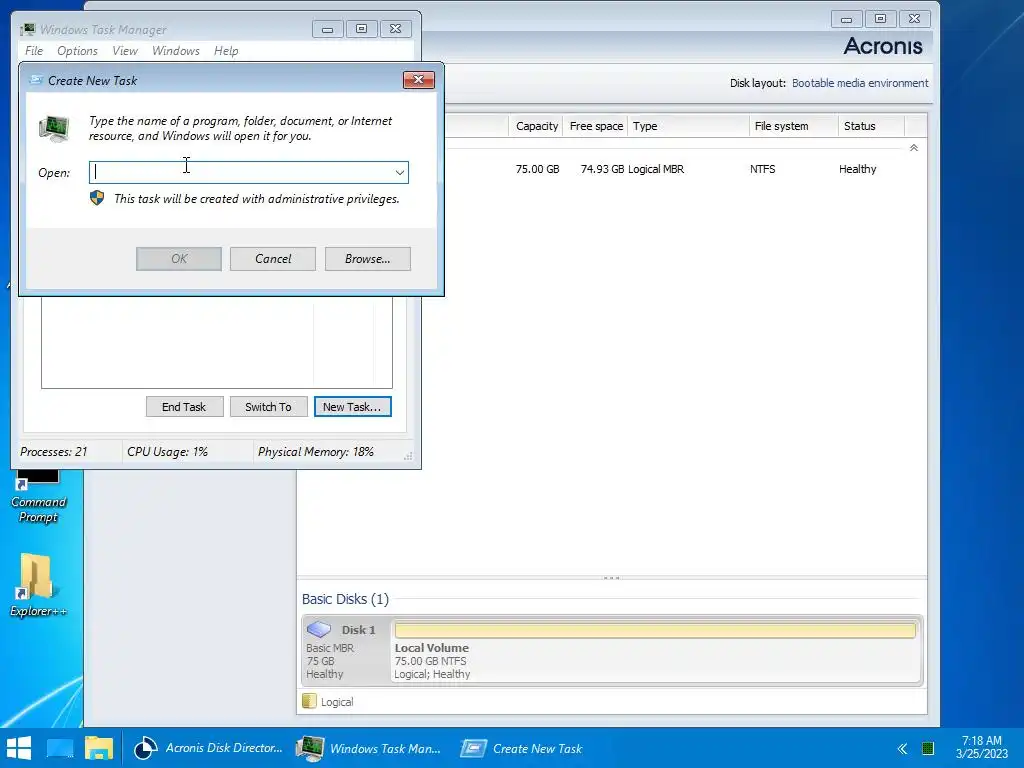Open the View menu in Task Manager
This screenshot has width=1024, height=768.
(125, 51)
